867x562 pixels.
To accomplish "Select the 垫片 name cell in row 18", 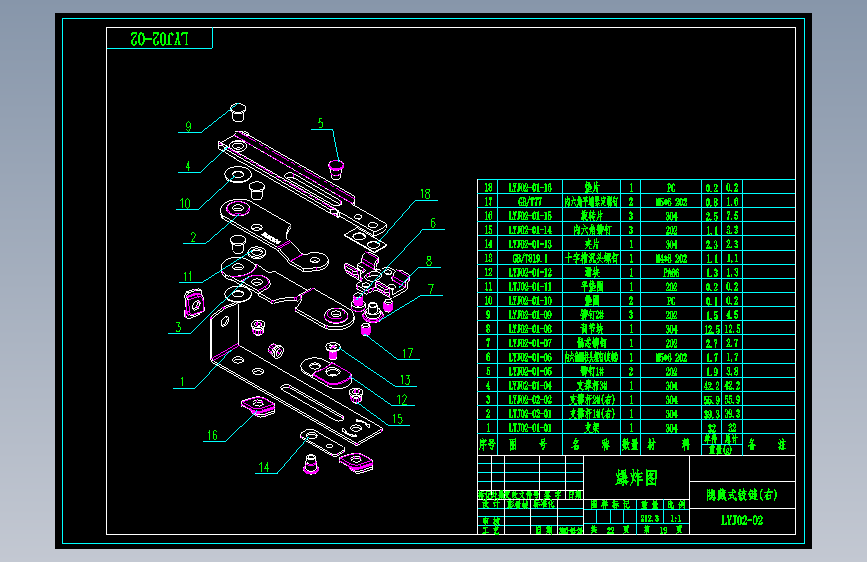I will (591, 188).
